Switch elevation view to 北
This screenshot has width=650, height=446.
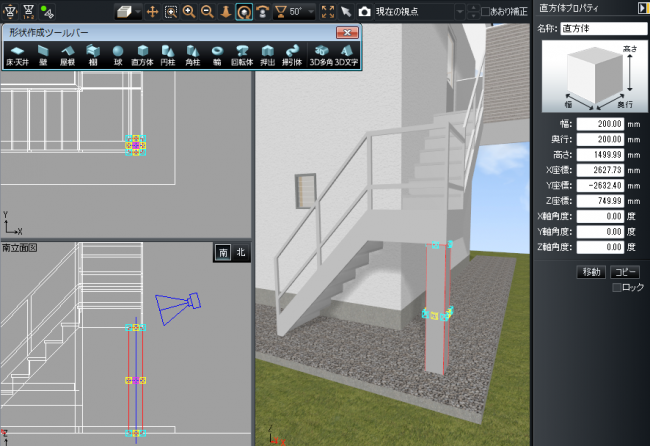tap(240, 253)
